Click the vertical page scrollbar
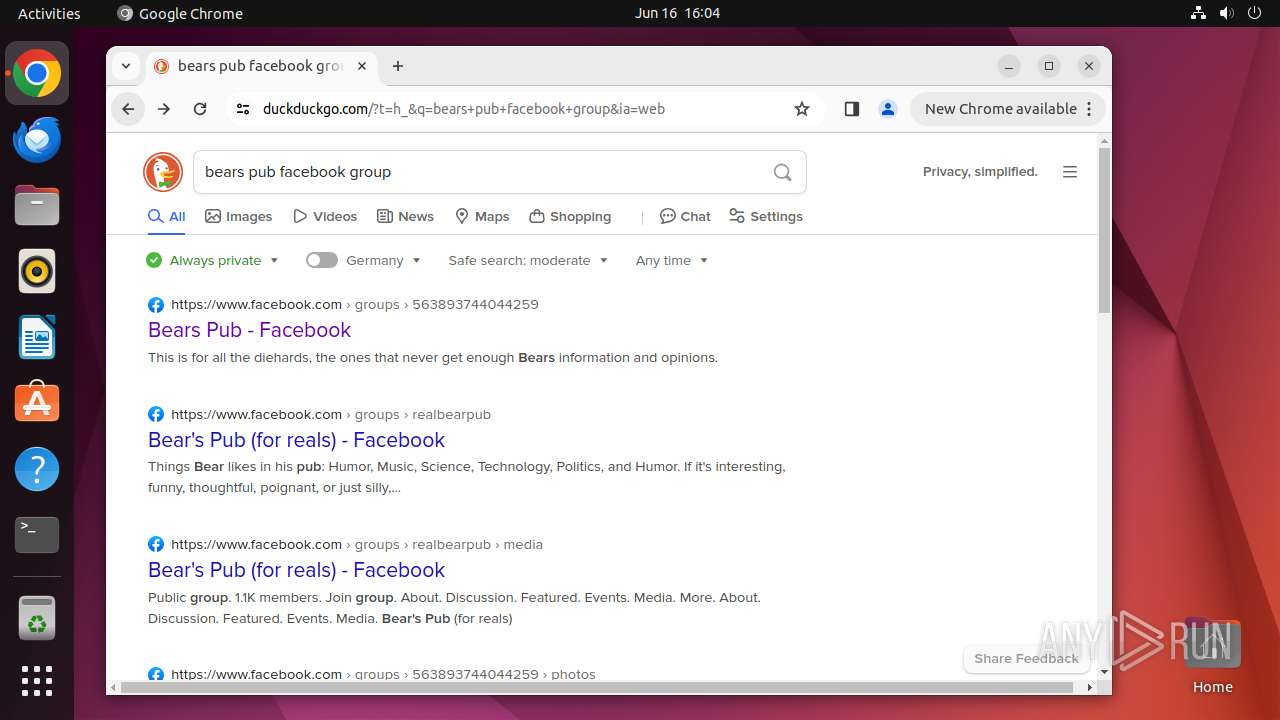 [x=1104, y=230]
